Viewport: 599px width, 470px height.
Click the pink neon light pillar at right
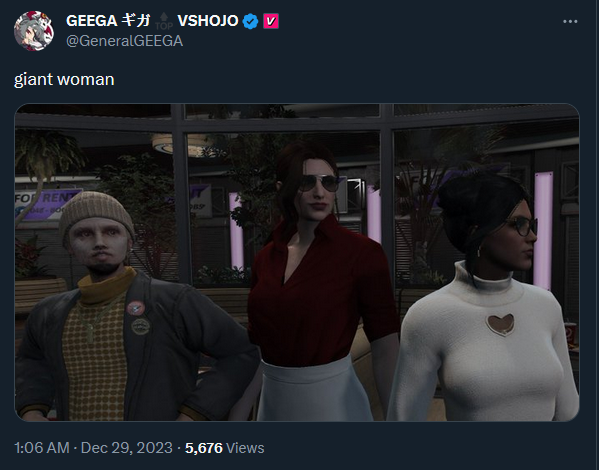coord(543,230)
